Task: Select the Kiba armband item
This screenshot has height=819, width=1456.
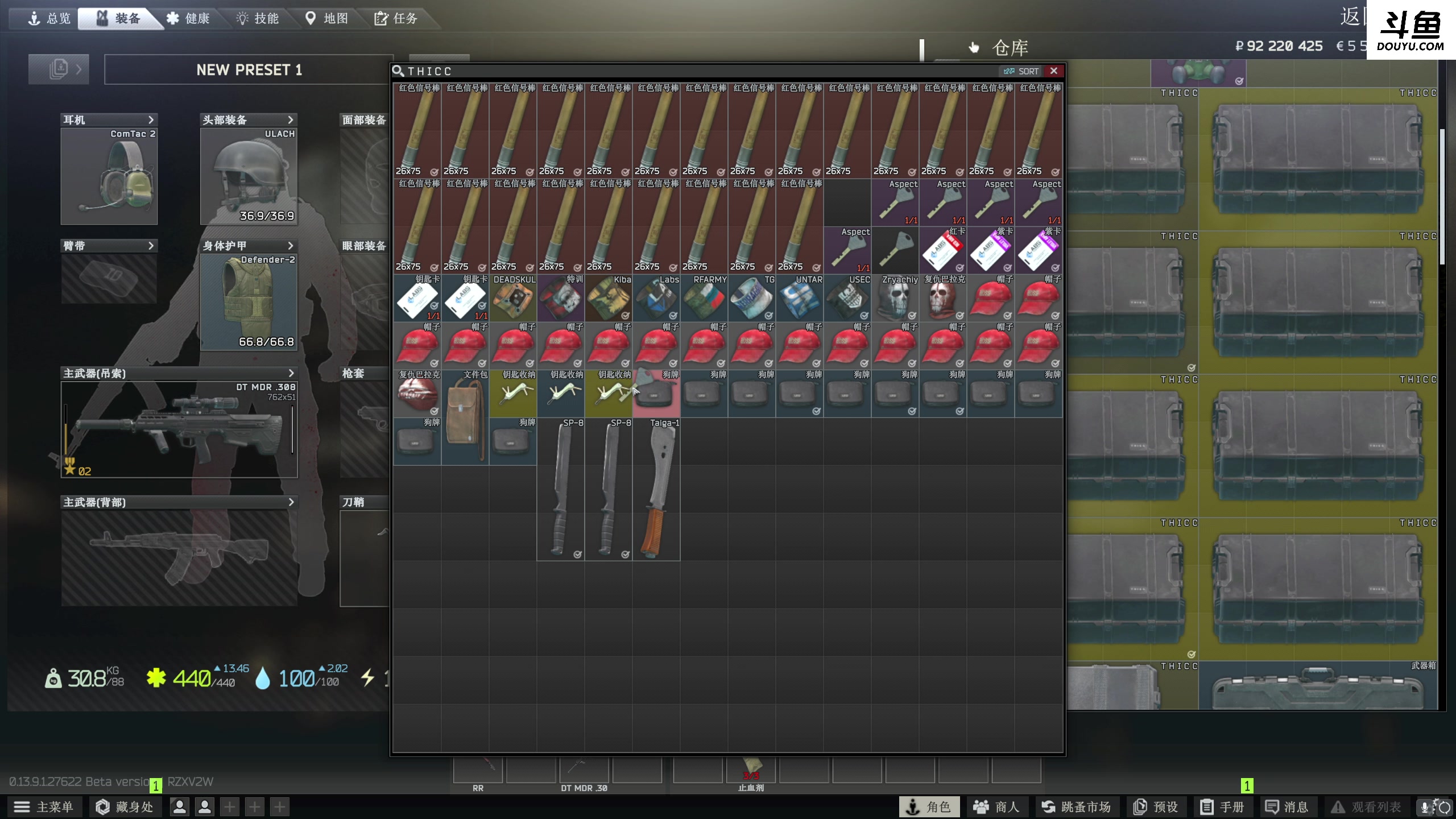Action: click(x=609, y=299)
